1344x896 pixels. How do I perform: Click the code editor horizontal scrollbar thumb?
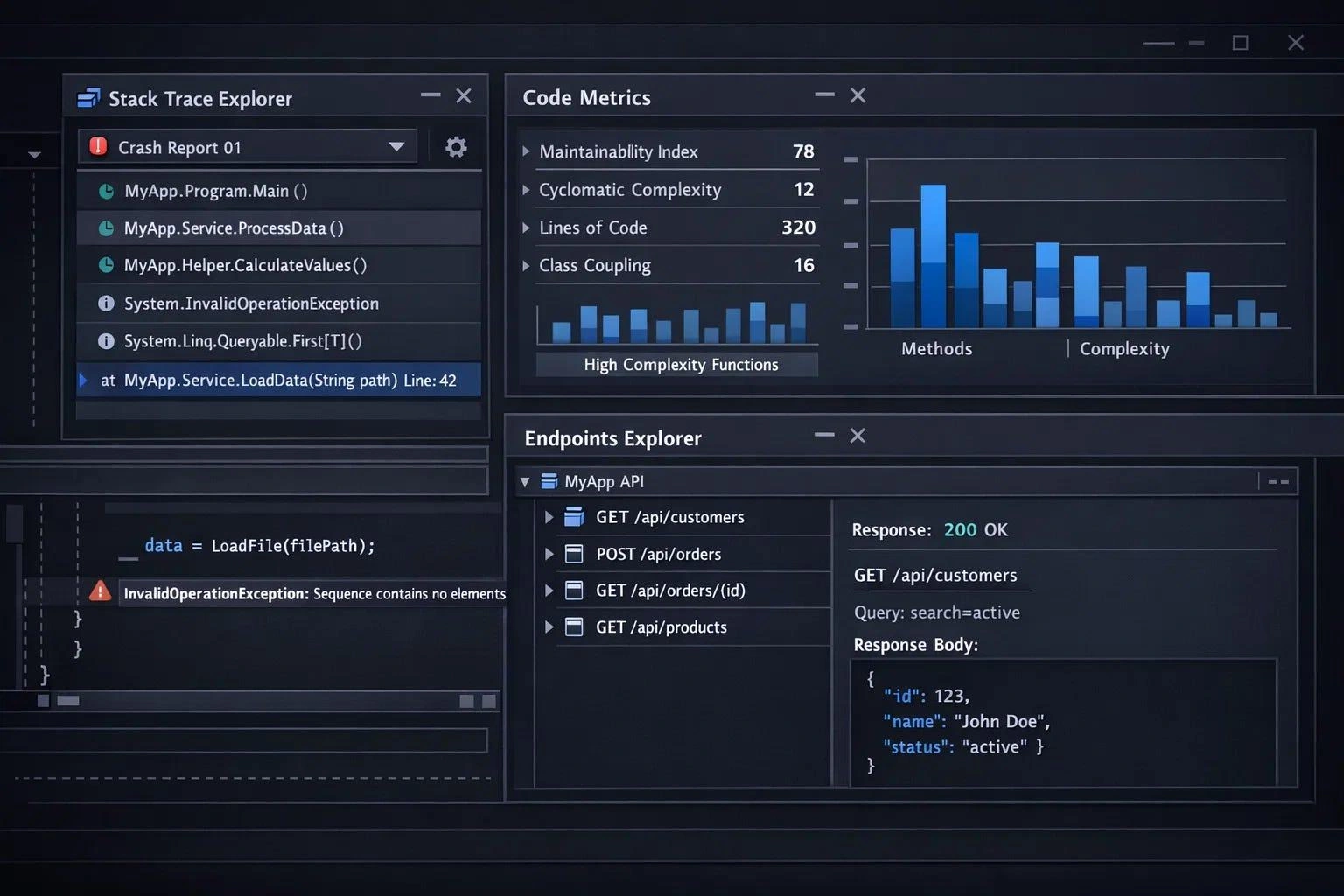pos(68,701)
